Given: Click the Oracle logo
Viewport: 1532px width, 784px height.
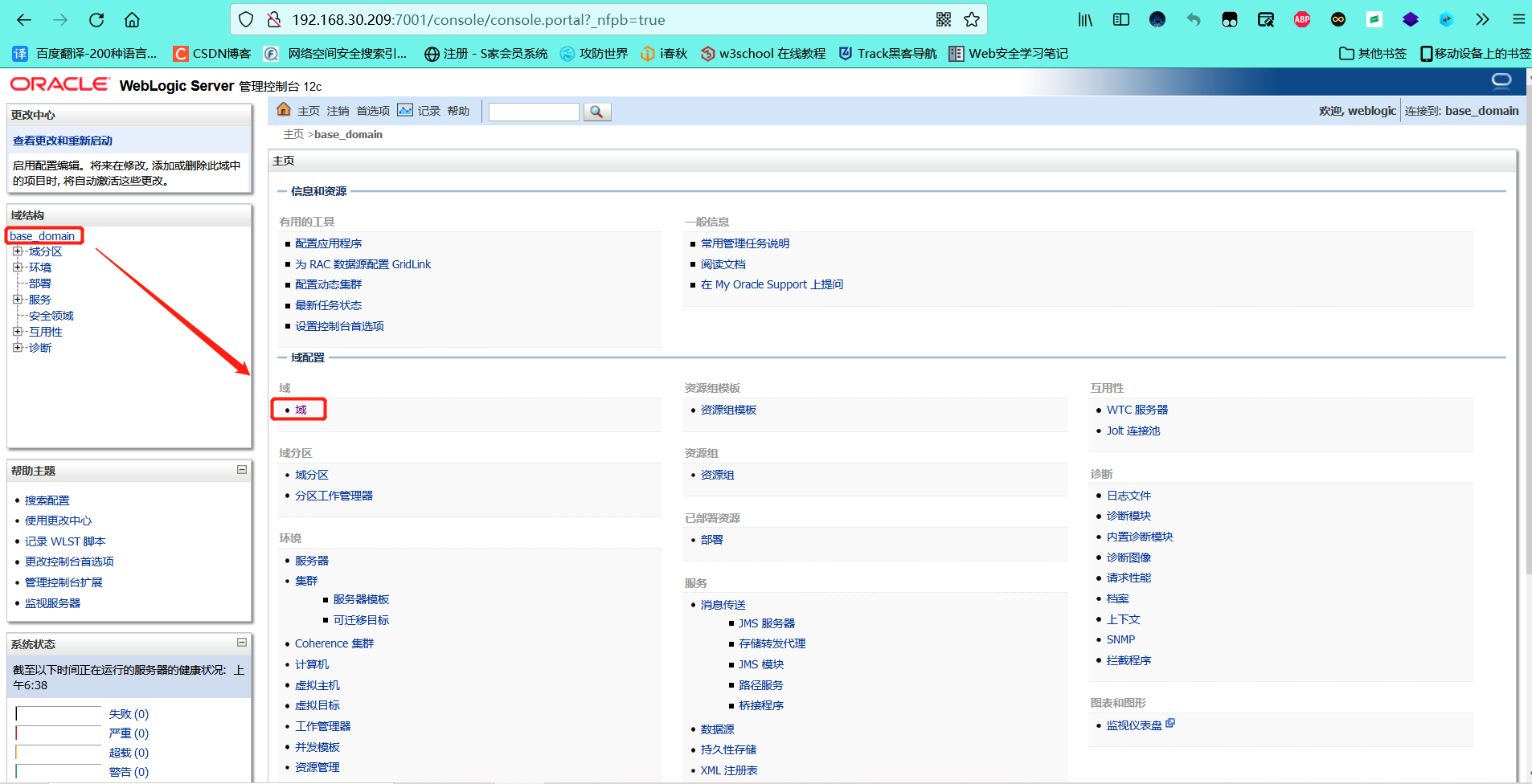Looking at the screenshot, I should [59, 84].
